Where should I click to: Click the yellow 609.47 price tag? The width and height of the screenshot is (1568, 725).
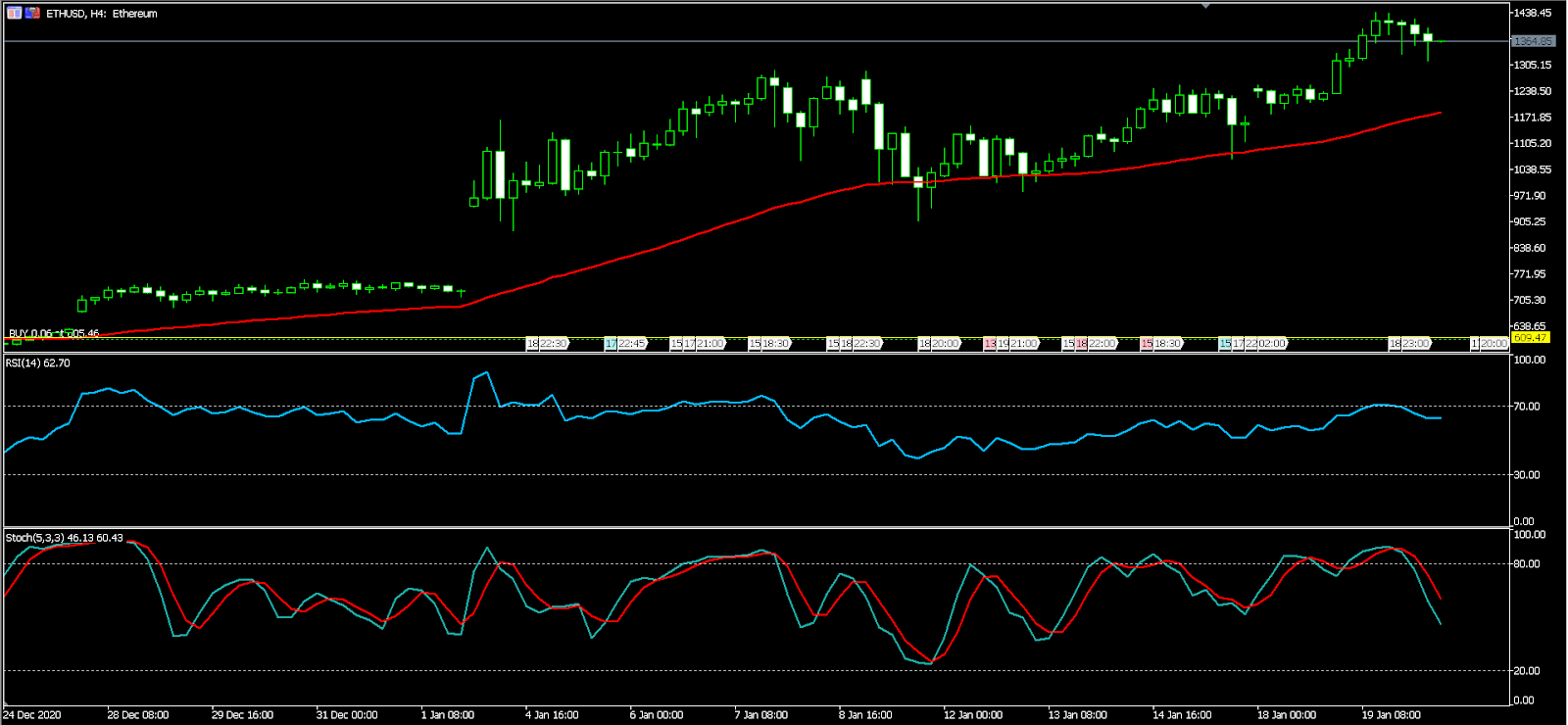click(x=1530, y=338)
